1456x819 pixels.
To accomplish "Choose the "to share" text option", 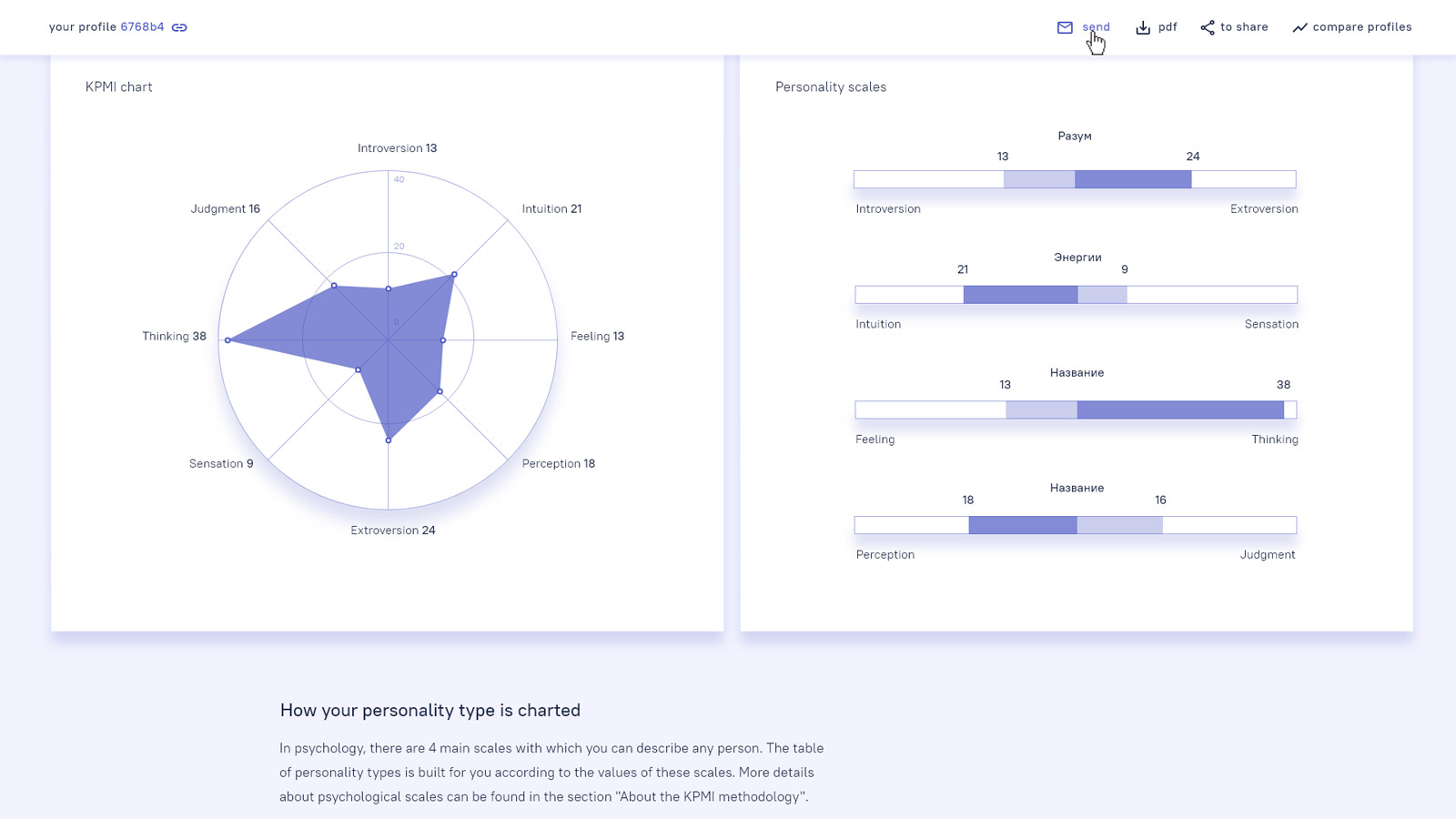I will tap(1244, 27).
